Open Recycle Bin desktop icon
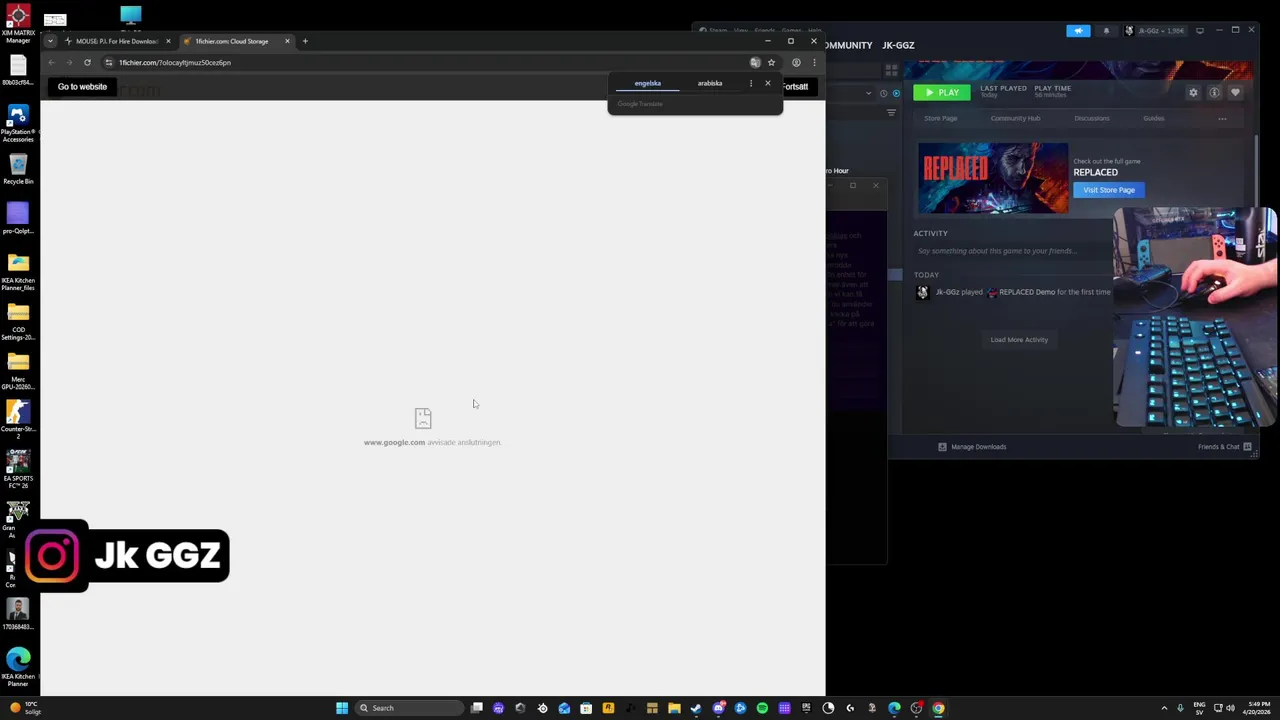Screen dimensions: 1280x720 pos(18,168)
